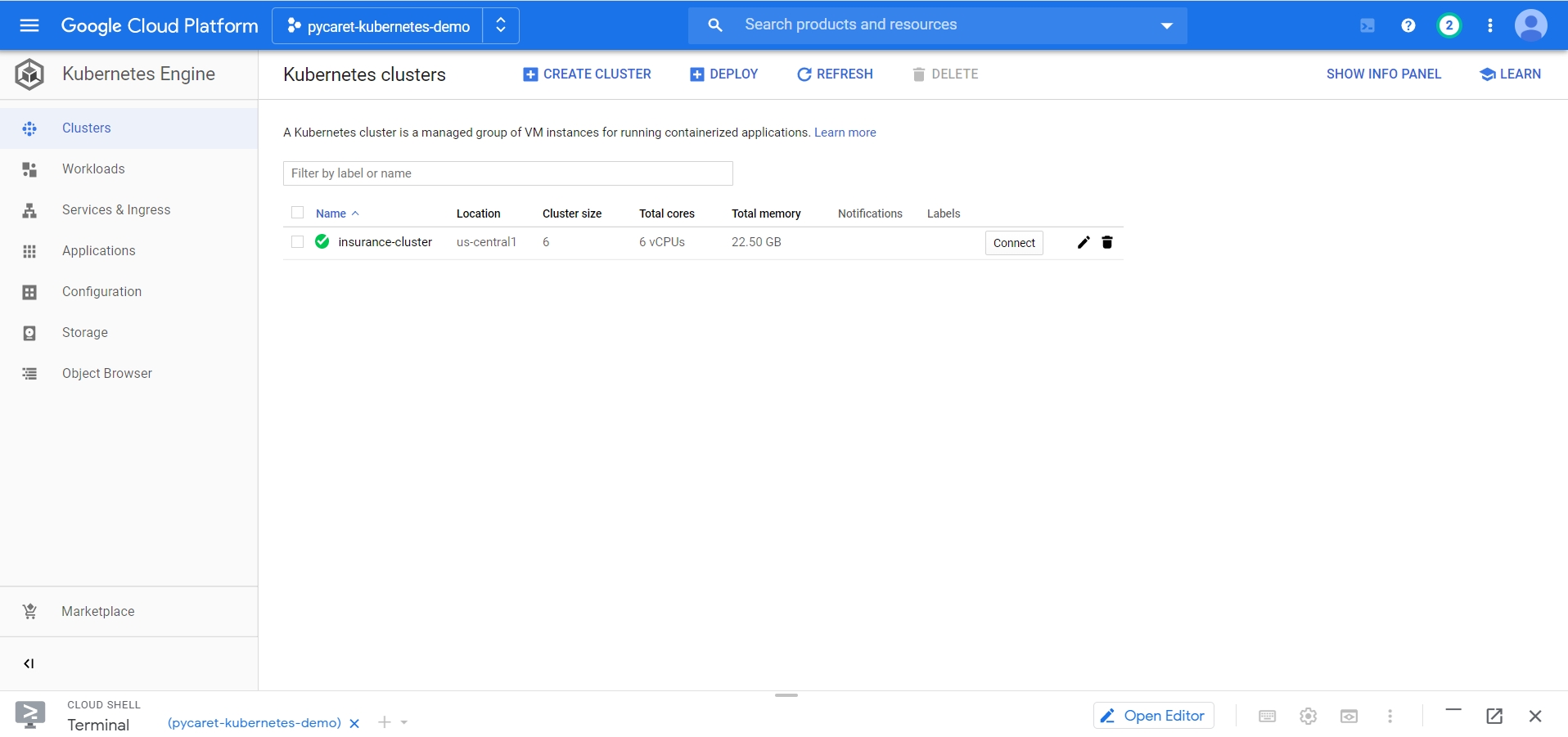Select the insurance-cluster row checkbox
The width and height of the screenshot is (1568, 737).
tap(298, 242)
